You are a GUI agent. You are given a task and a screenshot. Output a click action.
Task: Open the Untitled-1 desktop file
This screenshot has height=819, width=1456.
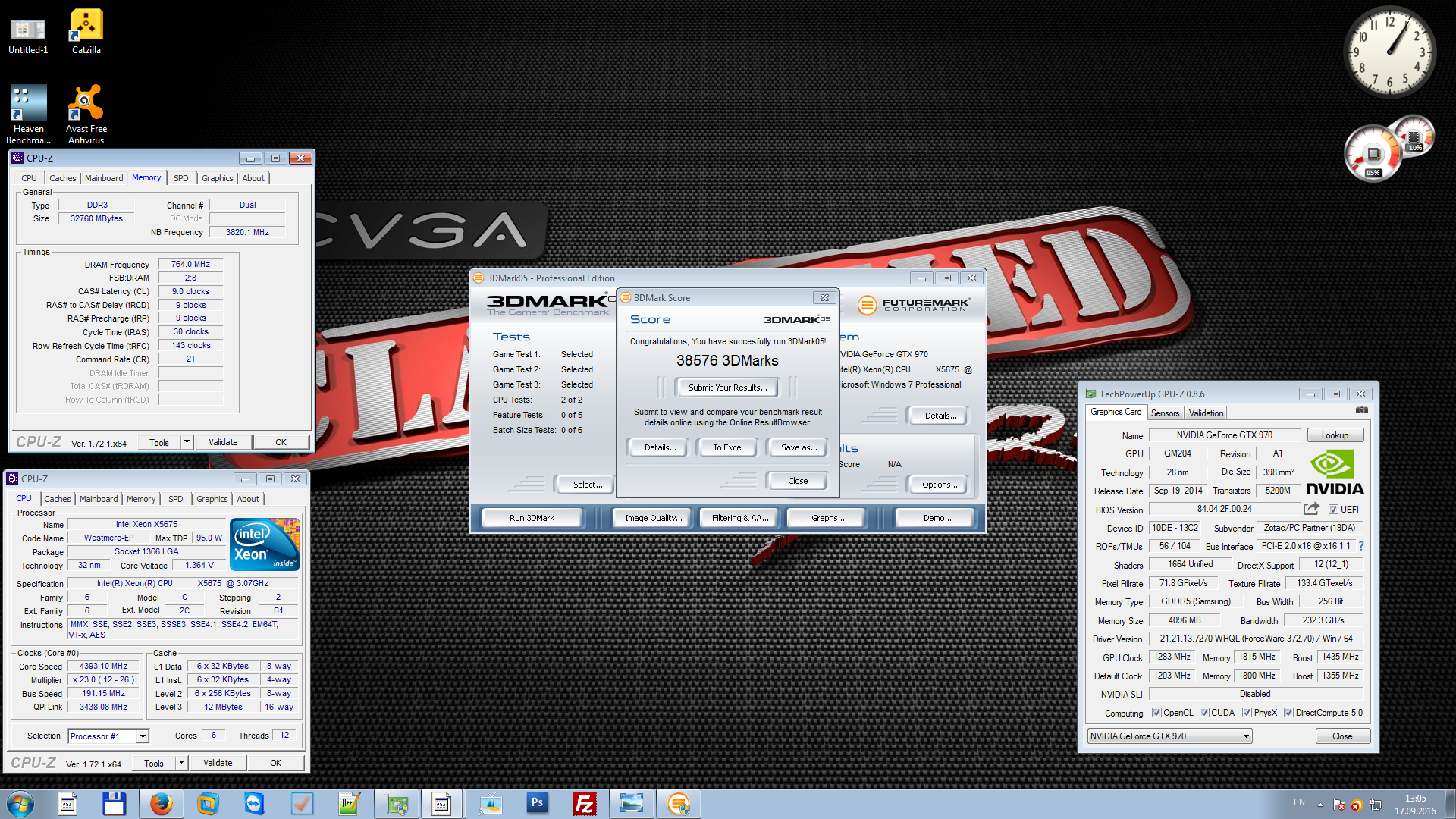point(28,36)
